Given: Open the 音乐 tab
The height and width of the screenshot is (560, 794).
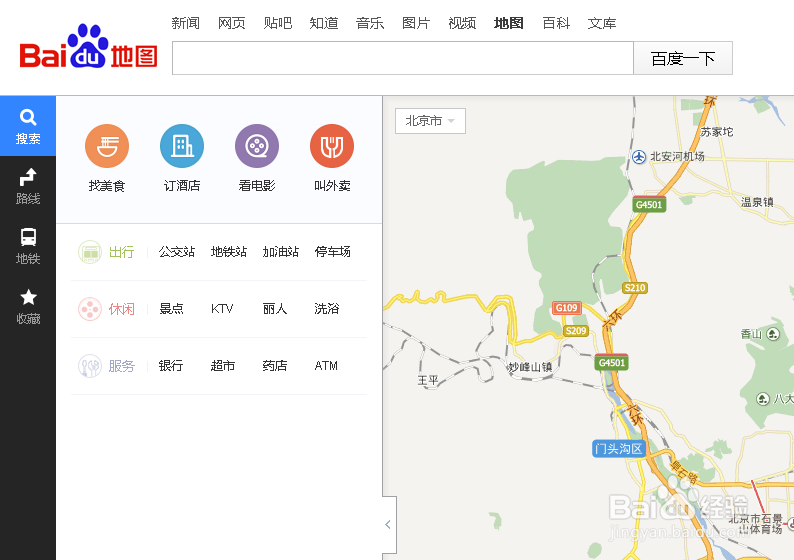Looking at the screenshot, I should pyautogui.click(x=370, y=23).
